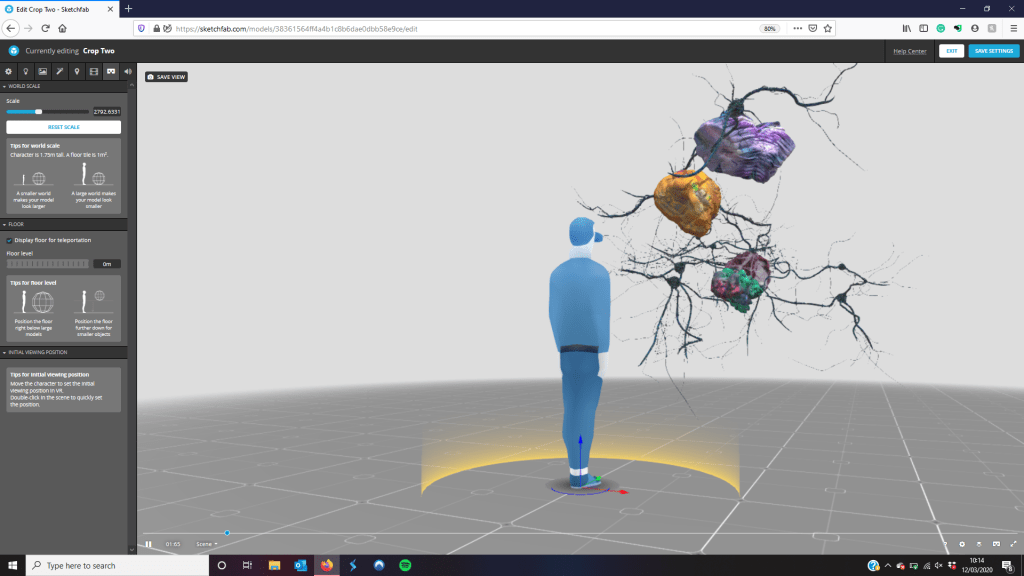
Task: Collapse the Initial Viewing Position section
Action: coord(35,352)
